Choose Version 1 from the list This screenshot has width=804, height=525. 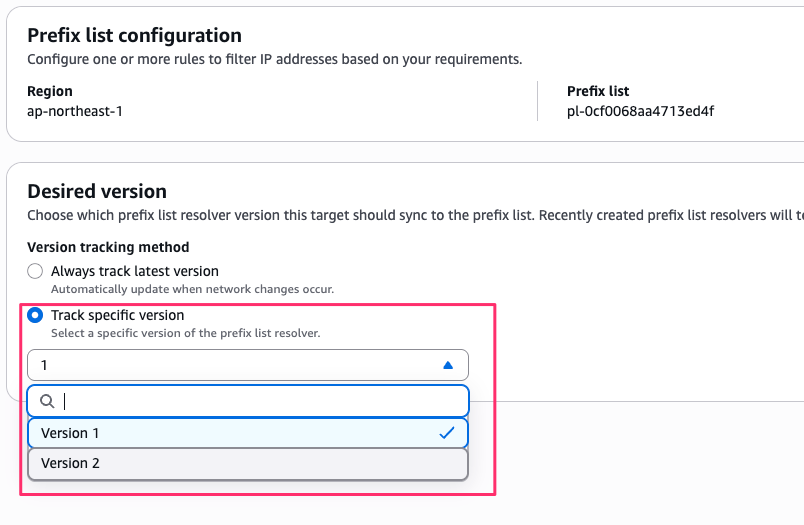tap(70, 433)
